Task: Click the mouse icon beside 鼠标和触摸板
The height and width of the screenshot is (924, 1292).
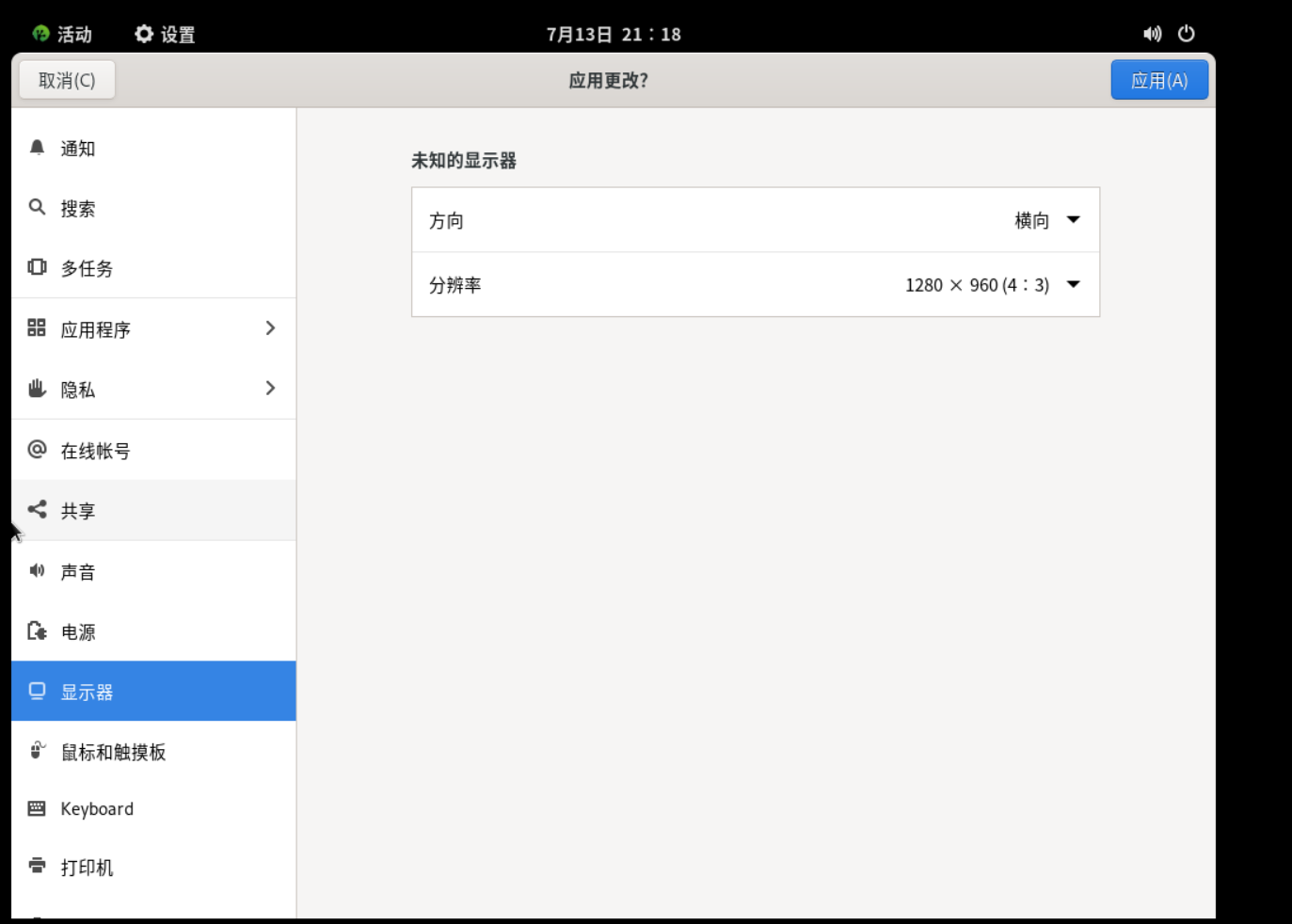Action: [37, 751]
